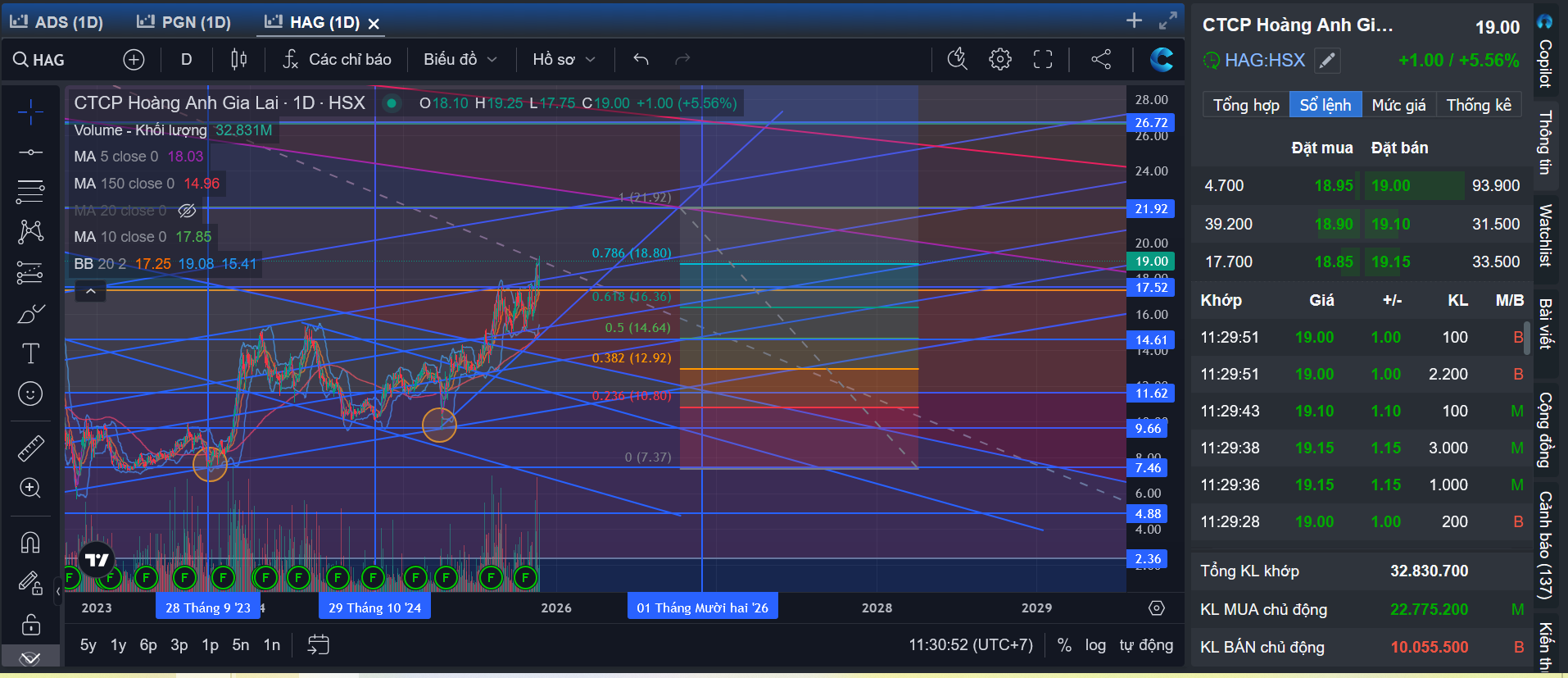Click the trades list scrollbar
Screen dimensions: 1568x678
click(1527, 338)
